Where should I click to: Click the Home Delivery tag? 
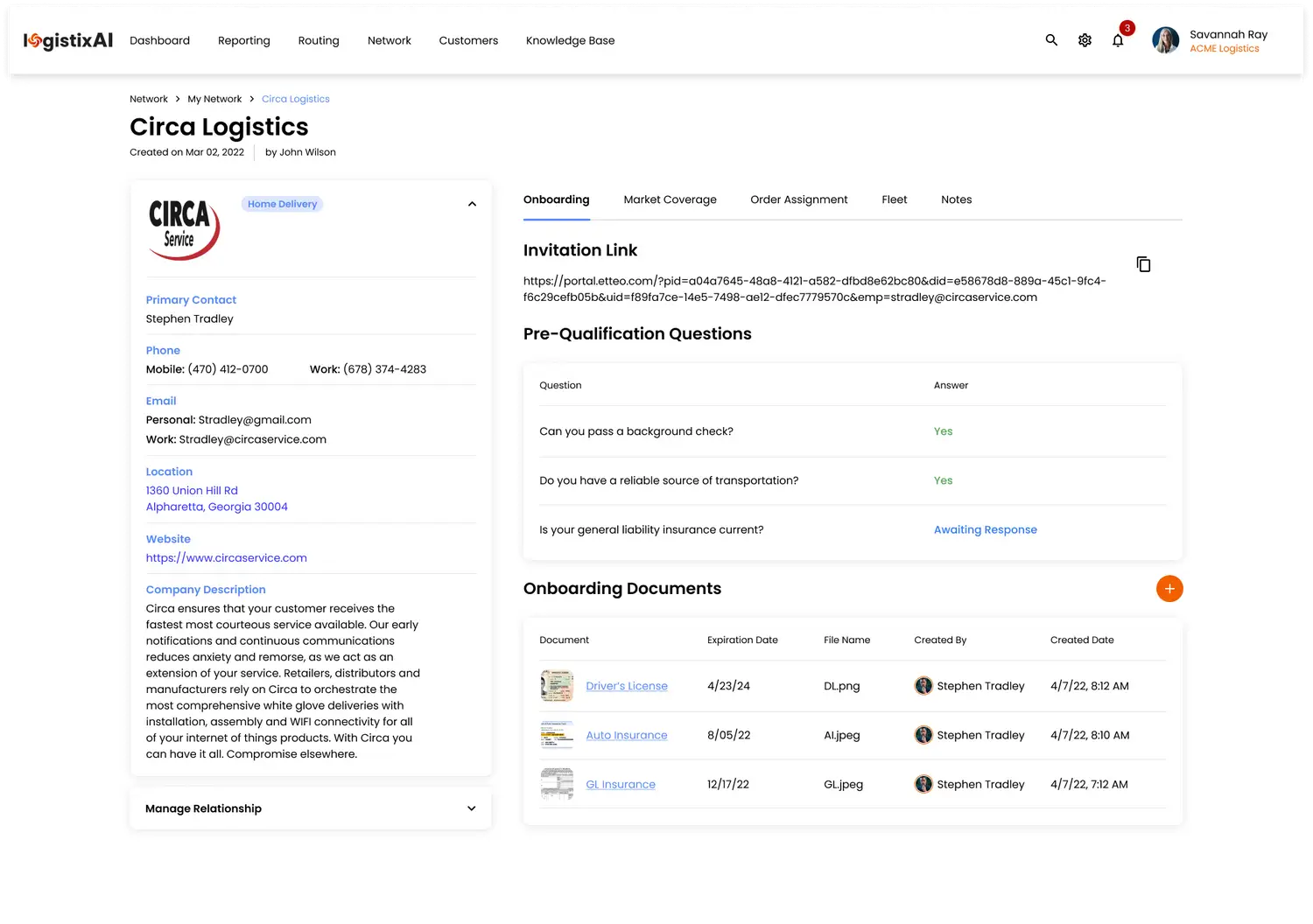coord(282,204)
